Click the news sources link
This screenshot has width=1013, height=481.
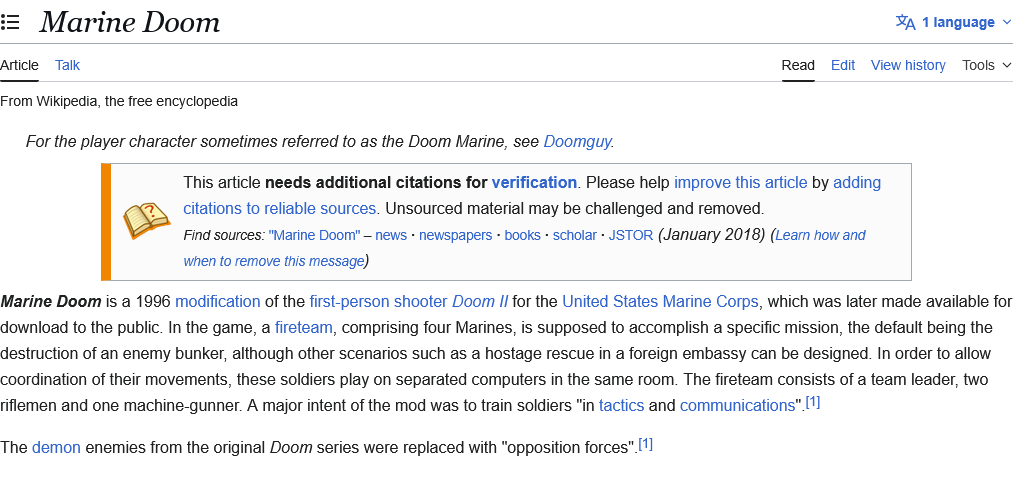(391, 236)
